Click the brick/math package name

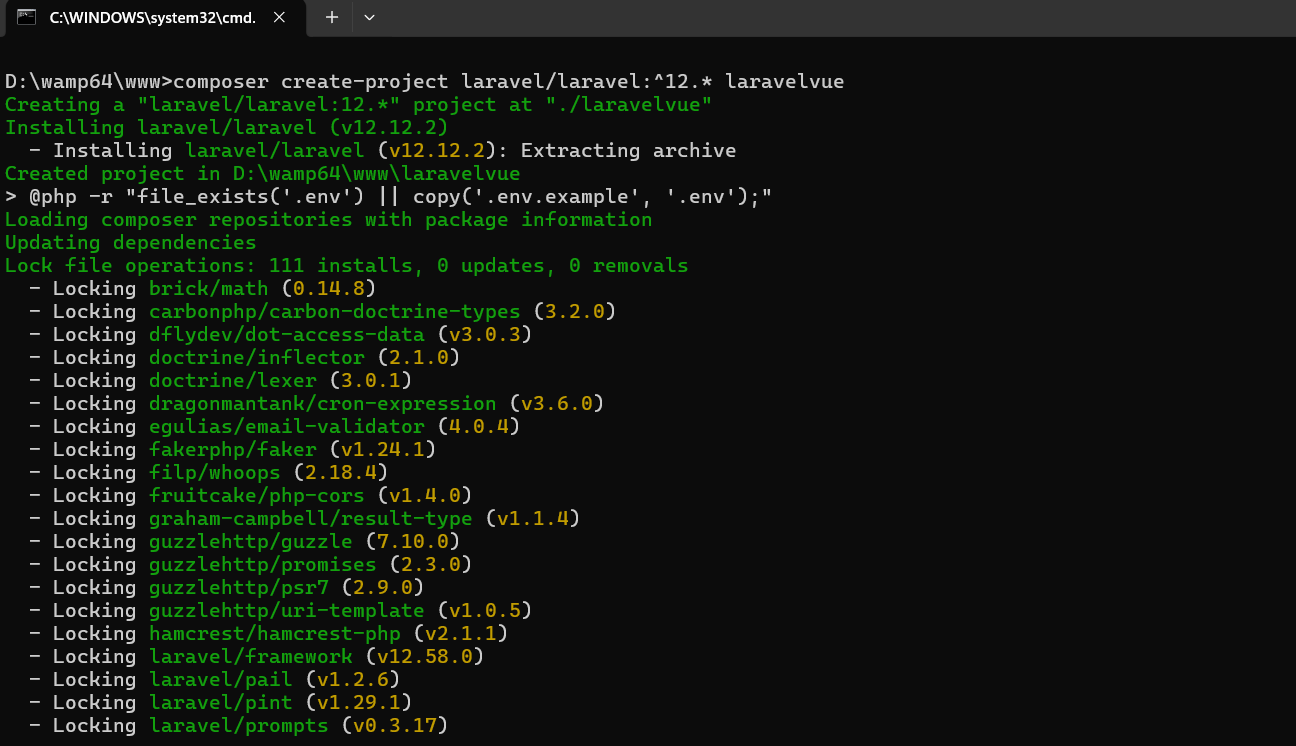click(x=208, y=289)
